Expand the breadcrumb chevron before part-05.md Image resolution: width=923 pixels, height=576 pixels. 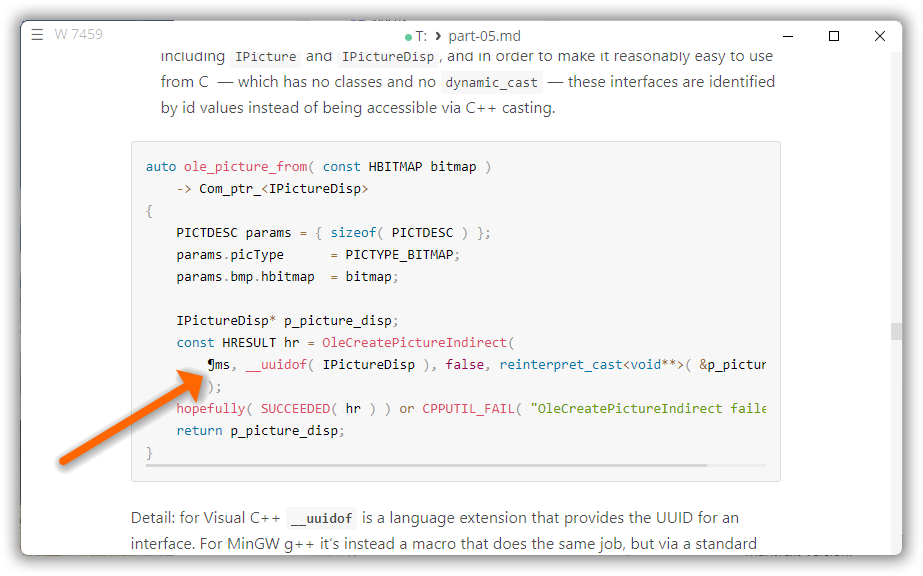[438, 36]
